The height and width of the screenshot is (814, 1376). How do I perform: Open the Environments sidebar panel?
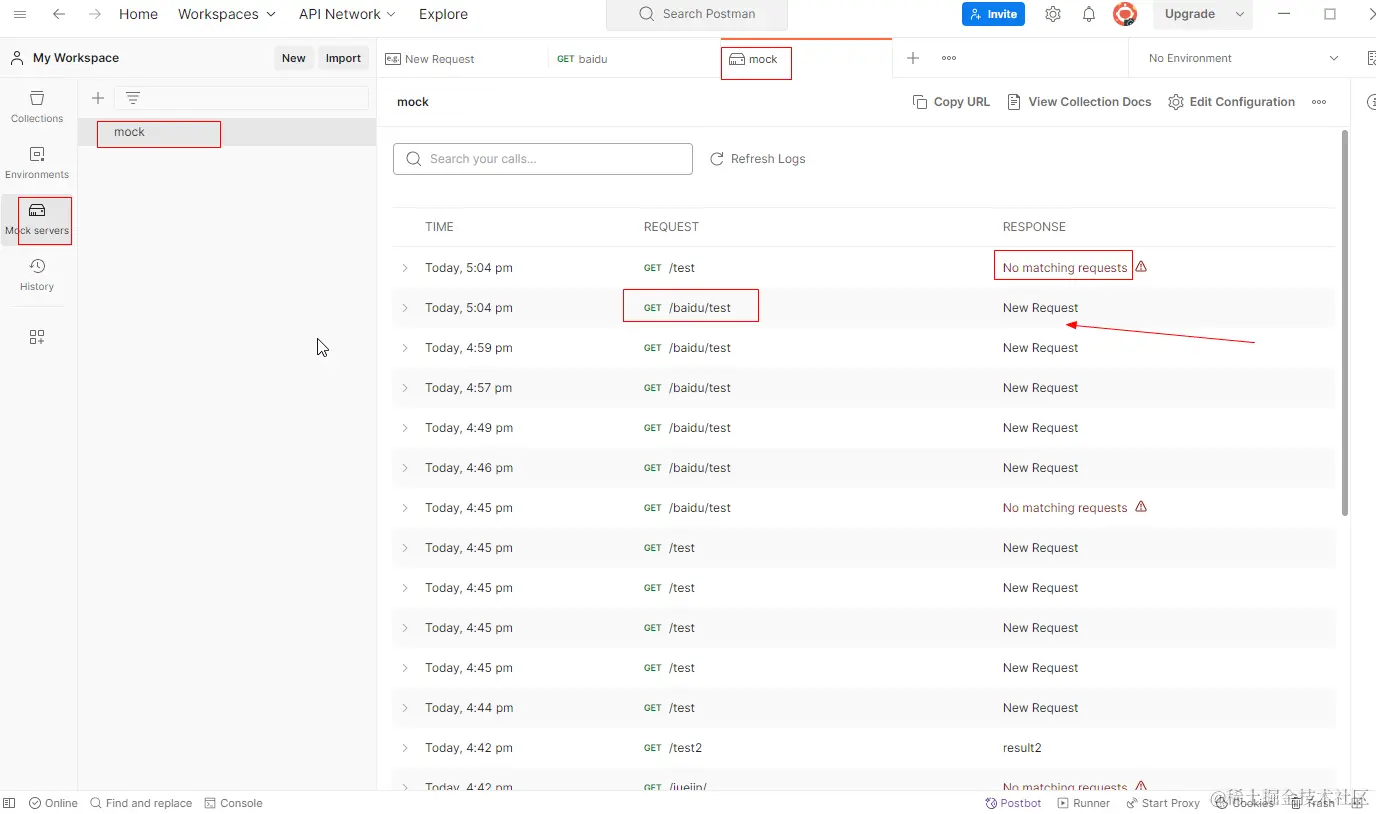pyautogui.click(x=37, y=162)
